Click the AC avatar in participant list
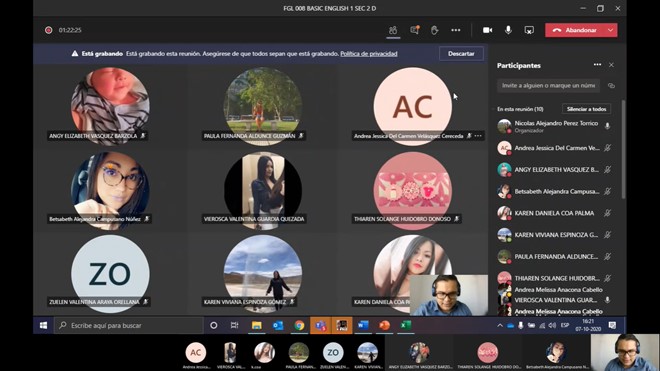The image size is (660, 371). (504, 148)
